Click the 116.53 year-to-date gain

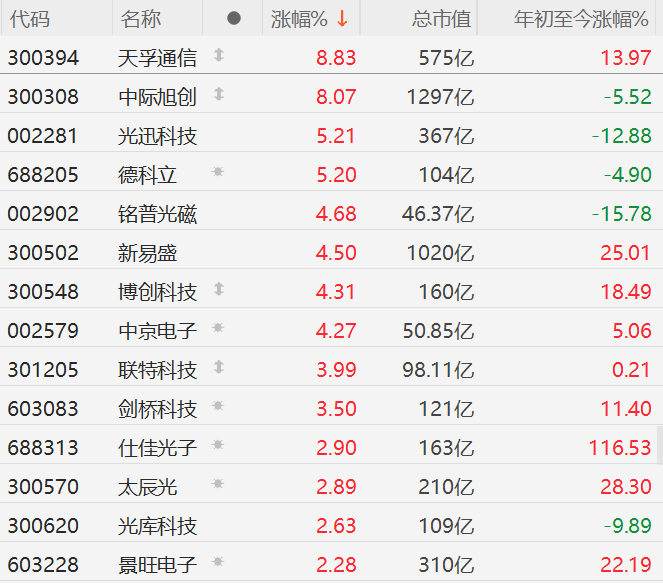point(620,448)
